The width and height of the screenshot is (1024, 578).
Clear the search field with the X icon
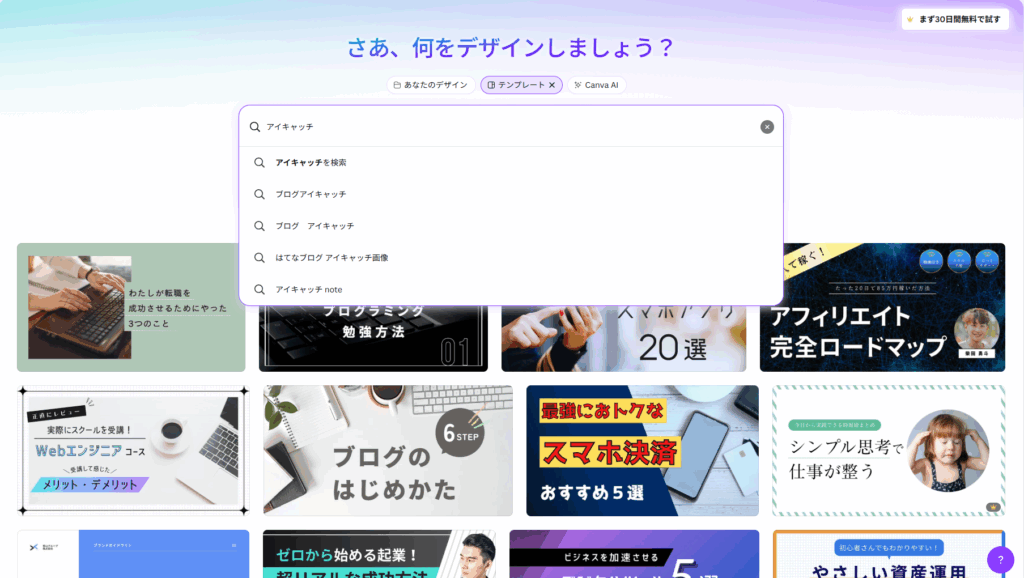(x=767, y=127)
